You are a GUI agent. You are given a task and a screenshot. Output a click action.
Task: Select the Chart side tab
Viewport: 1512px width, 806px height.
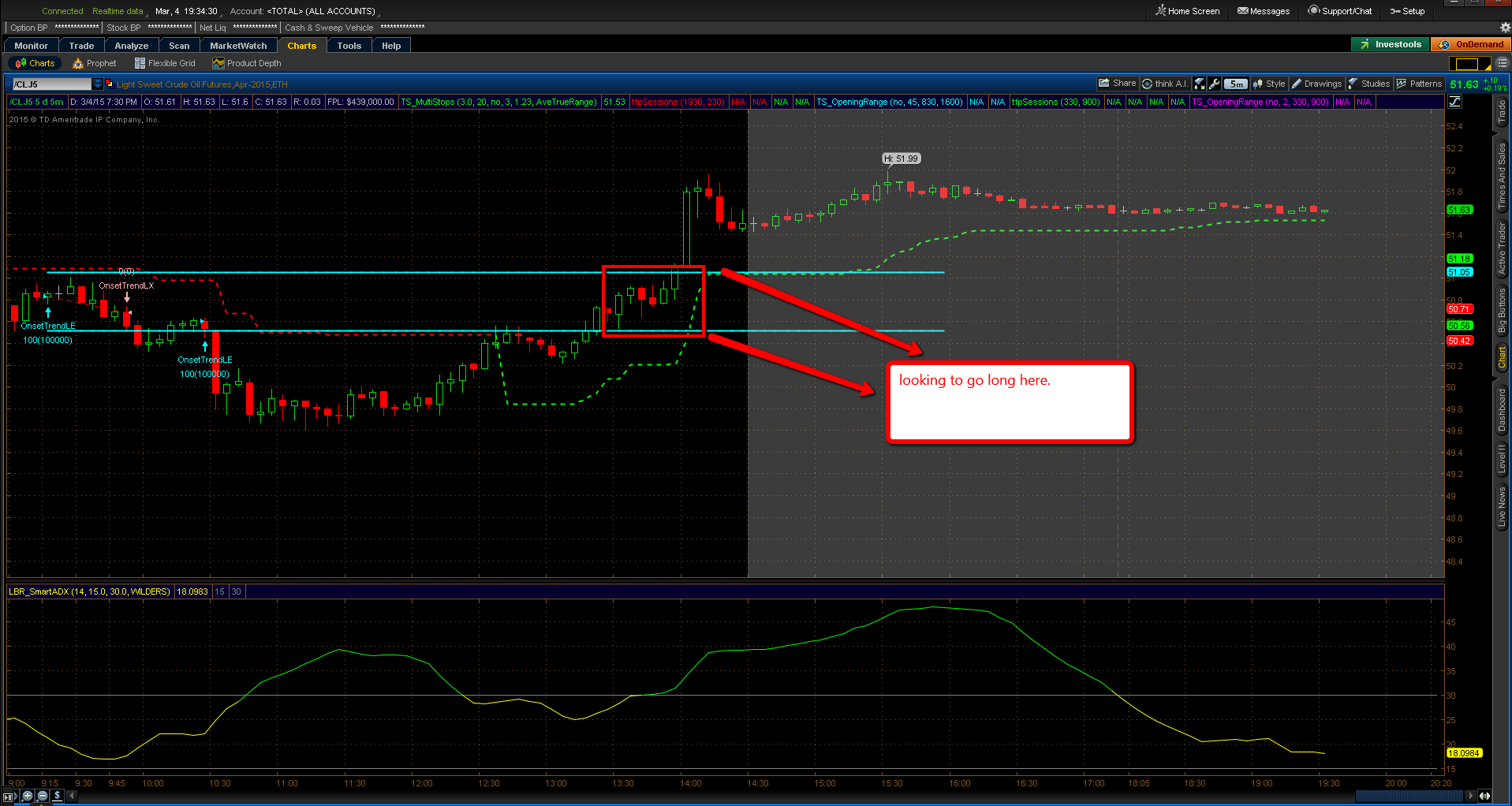coord(1502,357)
